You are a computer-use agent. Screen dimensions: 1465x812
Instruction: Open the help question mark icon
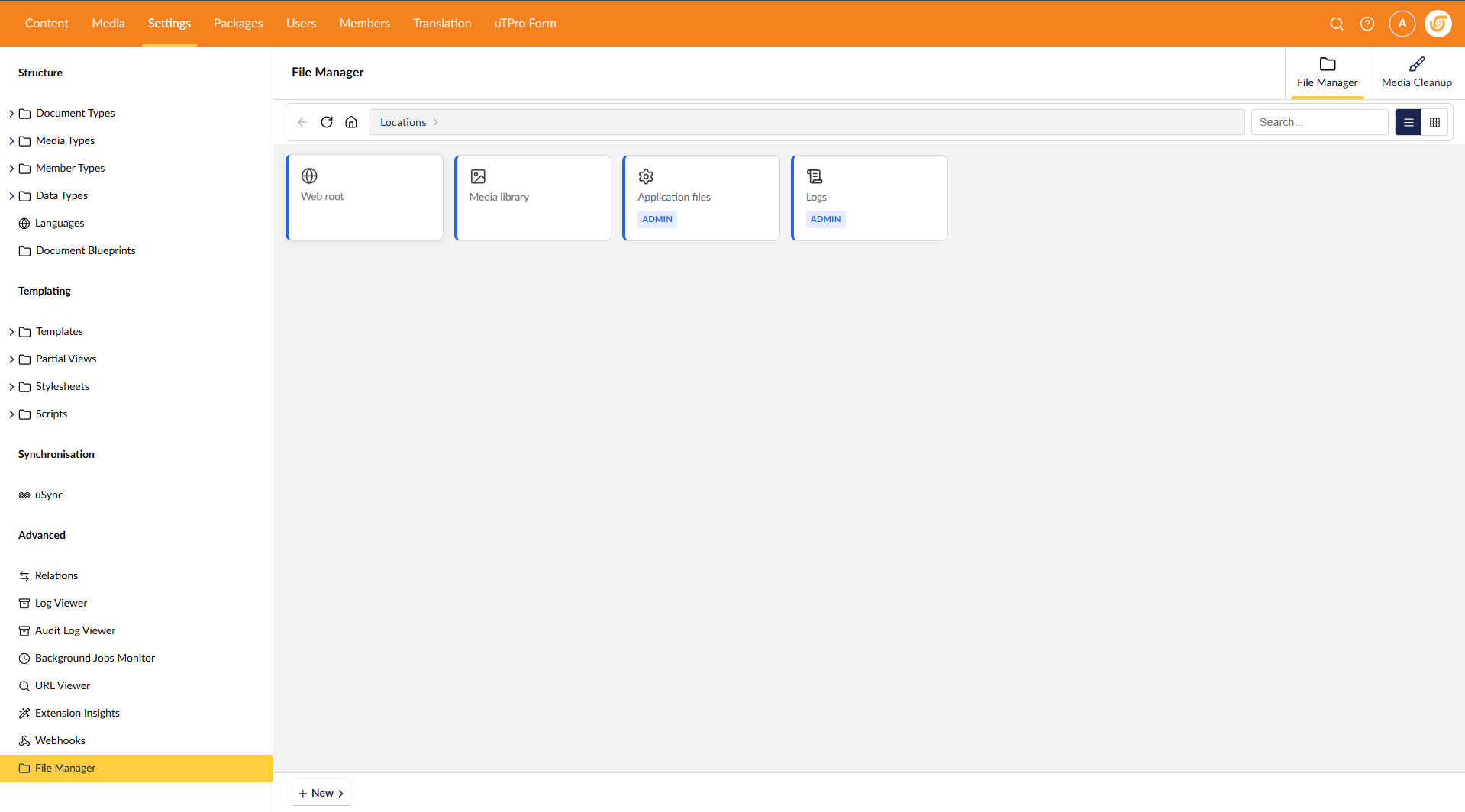[1367, 24]
